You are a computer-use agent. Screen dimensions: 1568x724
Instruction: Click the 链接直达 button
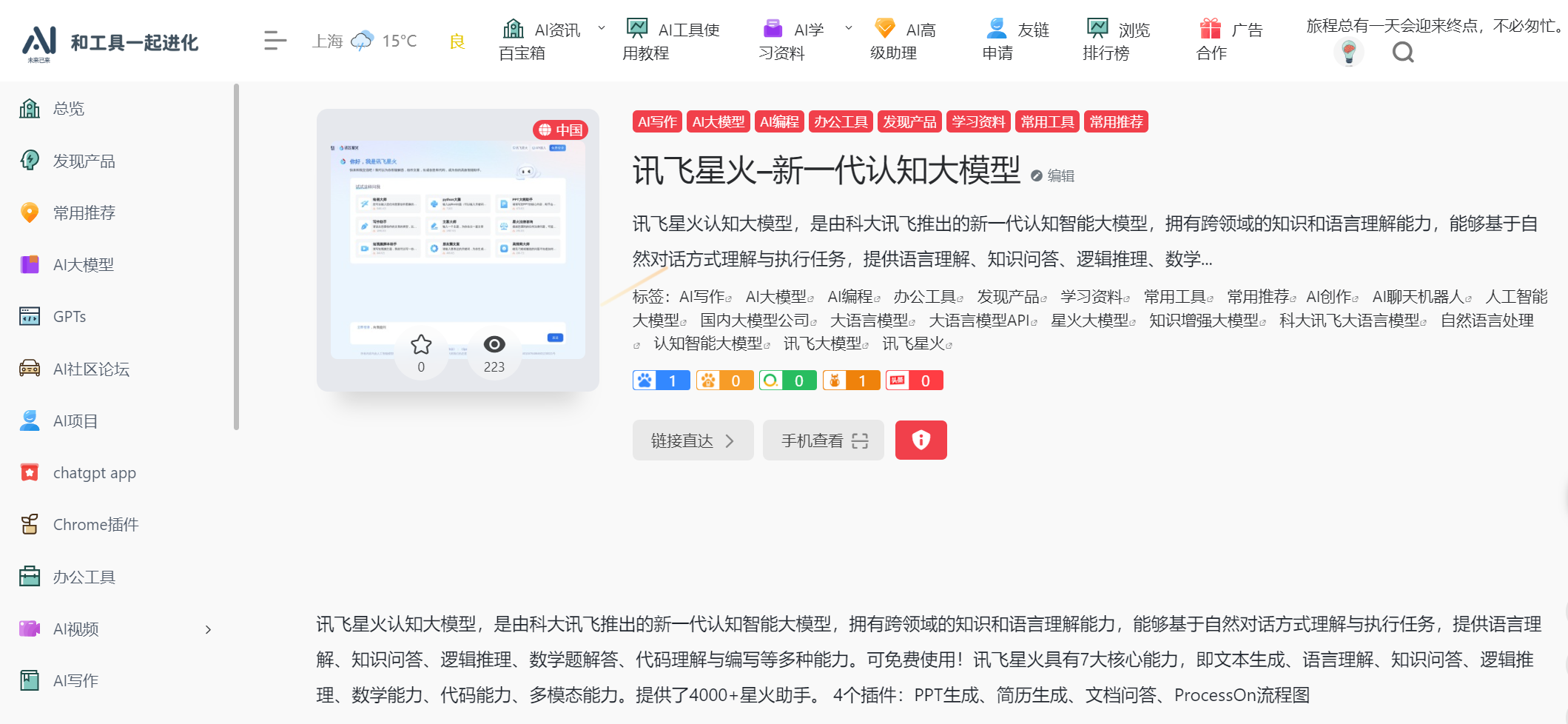[693, 440]
